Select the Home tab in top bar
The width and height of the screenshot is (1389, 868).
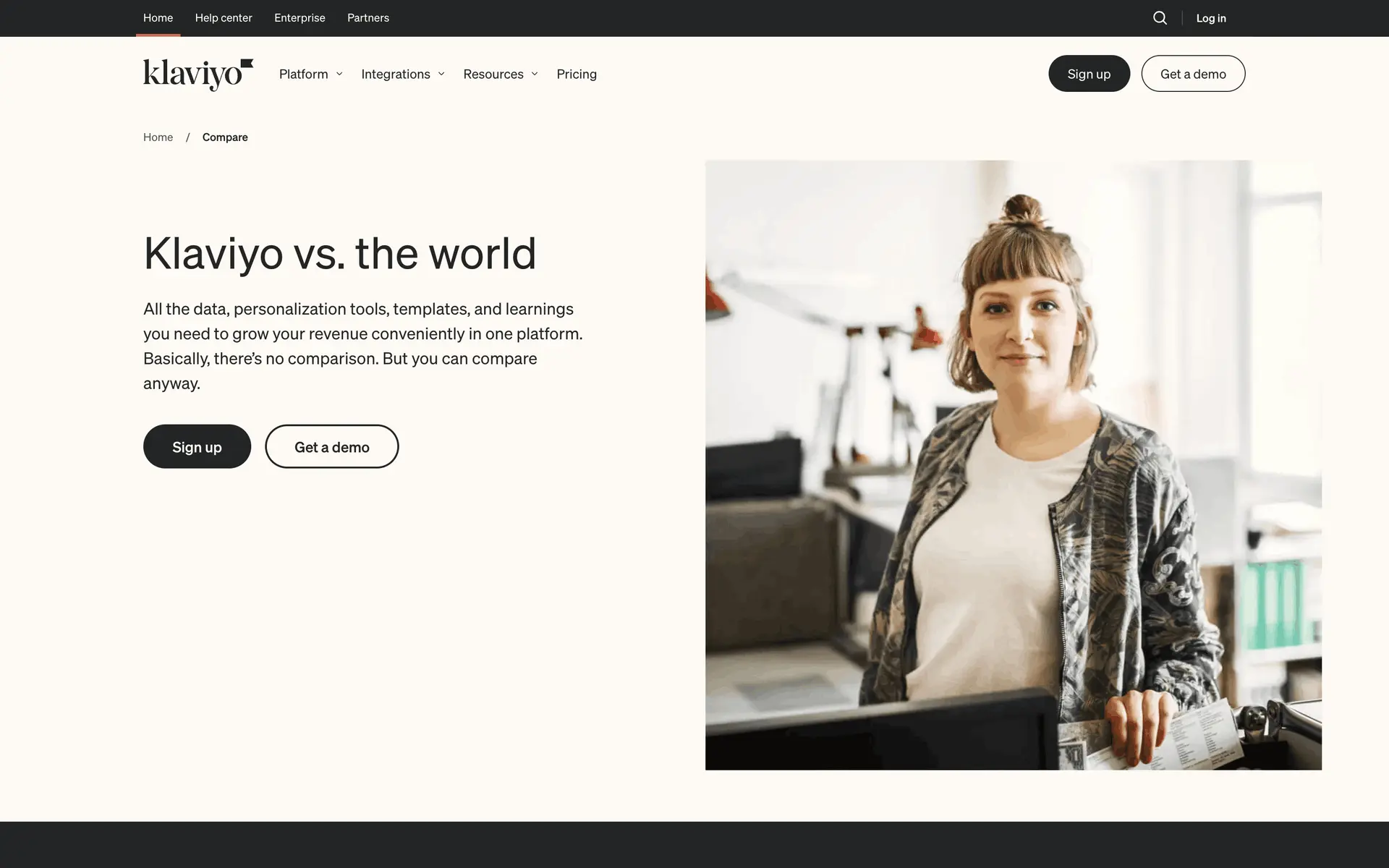coord(158,18)
